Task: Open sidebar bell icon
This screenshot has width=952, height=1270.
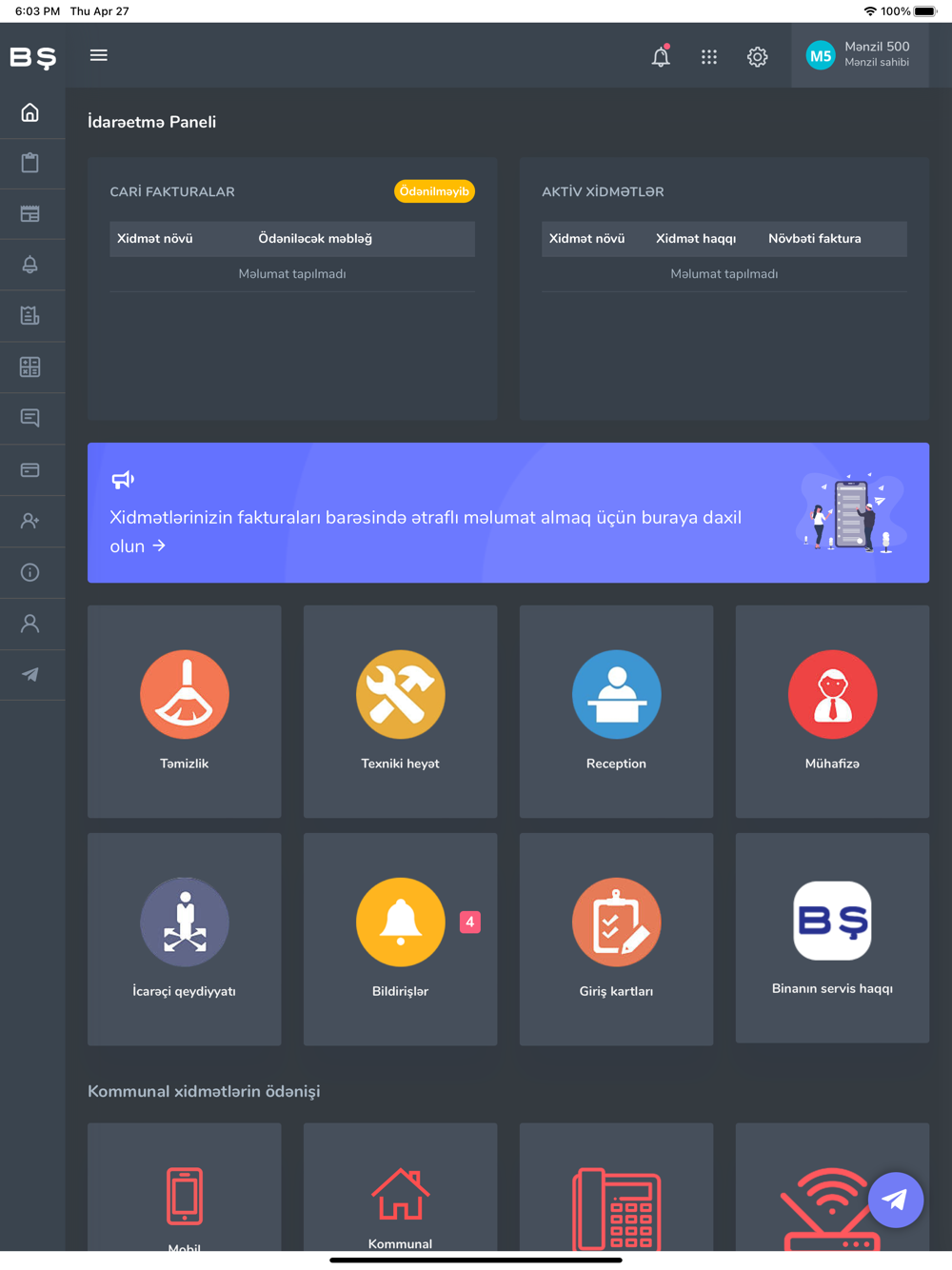Action: [30, 265]
